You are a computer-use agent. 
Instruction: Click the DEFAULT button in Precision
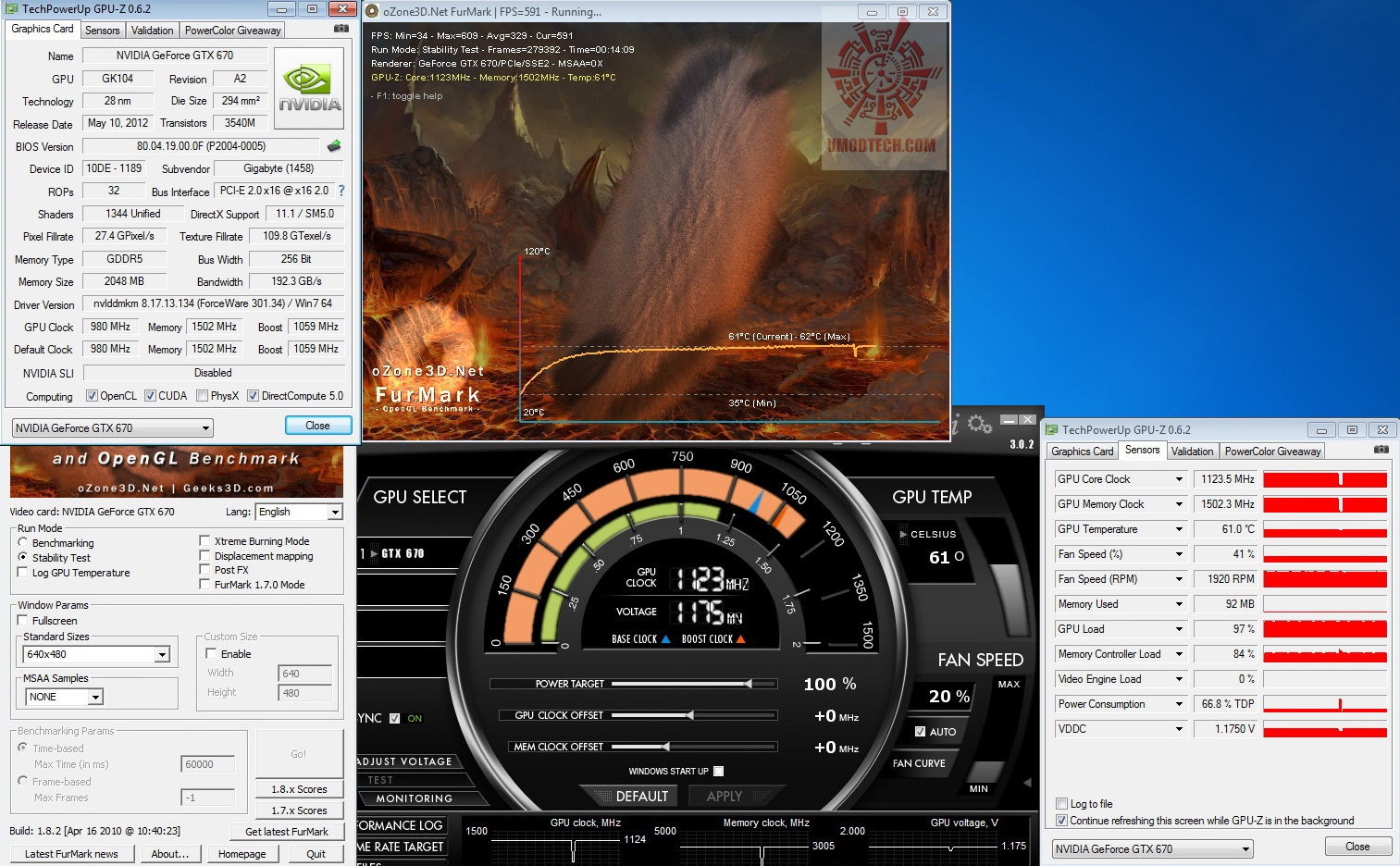coord(641,796)
